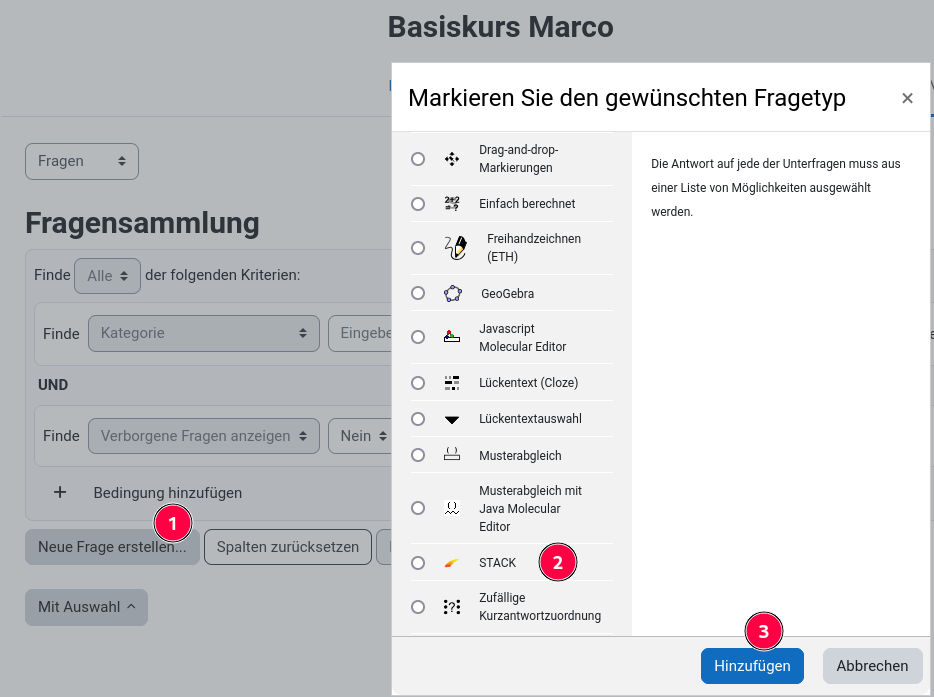This screenshot has width=934, height=697.
Task: Click Bedingung hinzufügen plus link
Action: (168, 492)
